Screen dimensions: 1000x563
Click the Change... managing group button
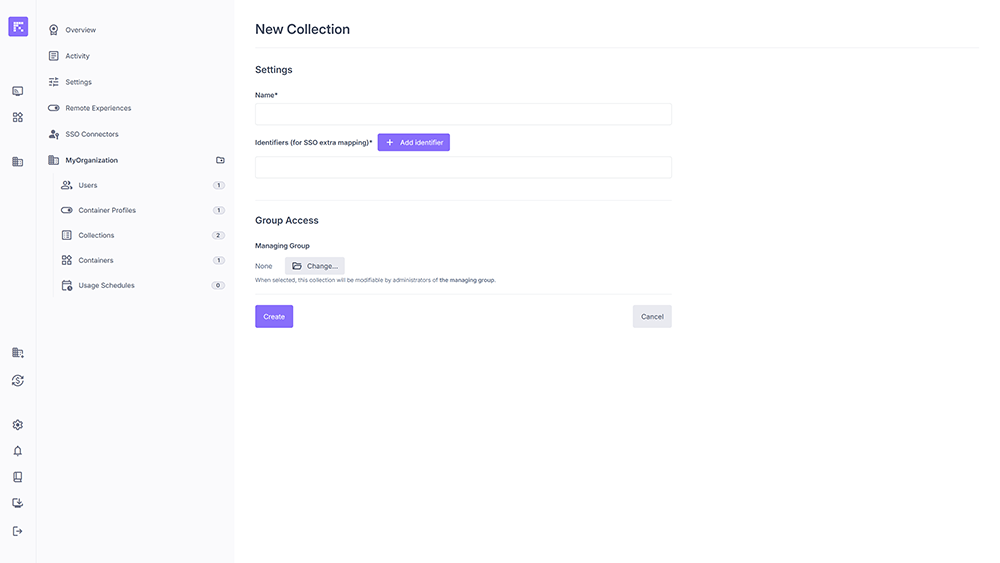[x=314, y=266]
